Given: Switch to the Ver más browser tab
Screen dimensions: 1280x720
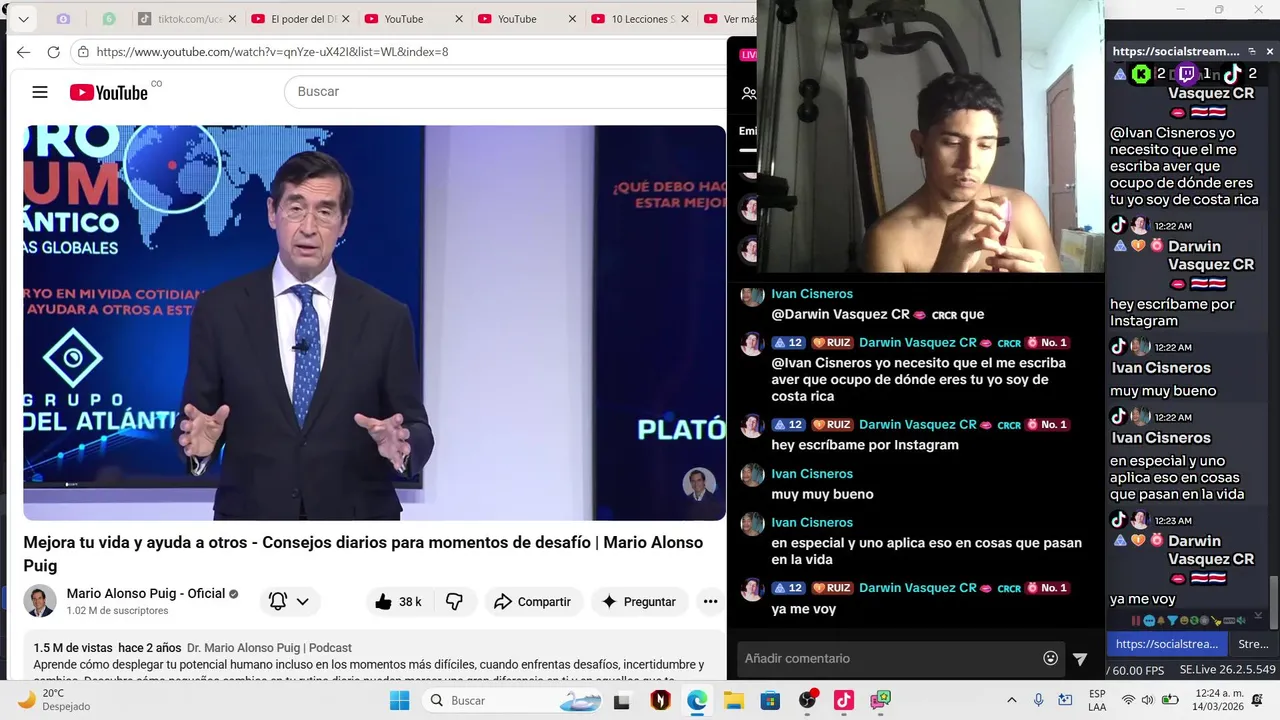Looking at the screenshot, I should pyautogui.click(x=730, y=19).
